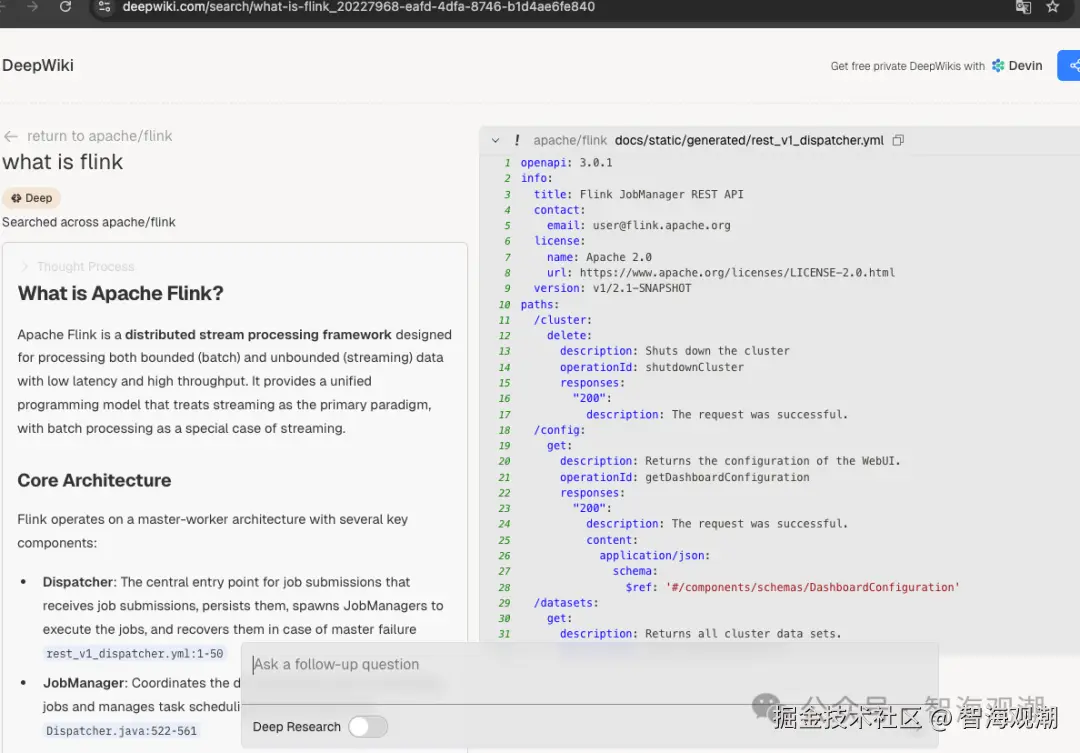The height and width of the screenshot is (753, 1080).
Task: Click the browser forward arrow
Action: click(x=32, y=7)
